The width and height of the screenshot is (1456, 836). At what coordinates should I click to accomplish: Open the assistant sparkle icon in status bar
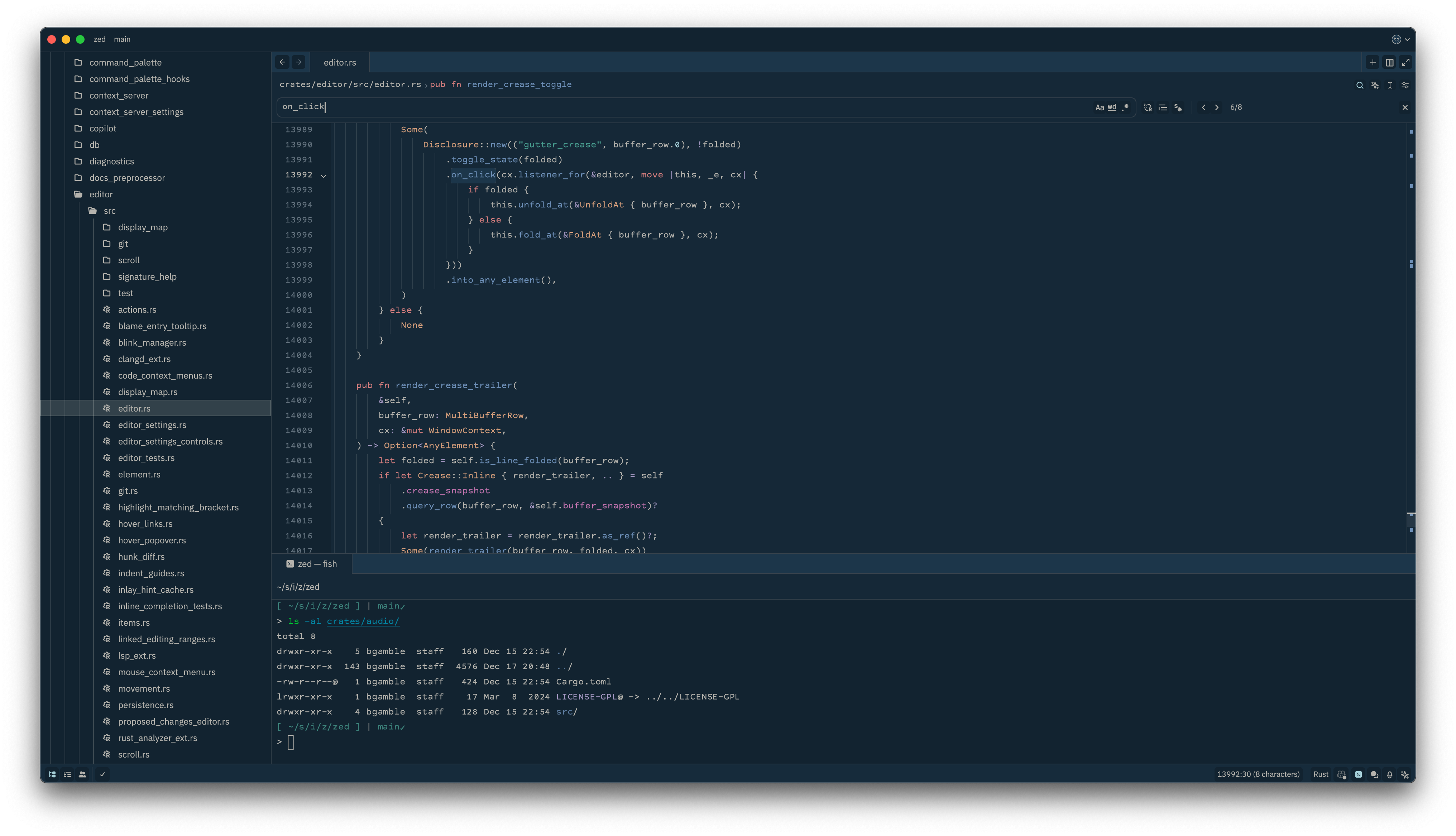point(1405,774)
